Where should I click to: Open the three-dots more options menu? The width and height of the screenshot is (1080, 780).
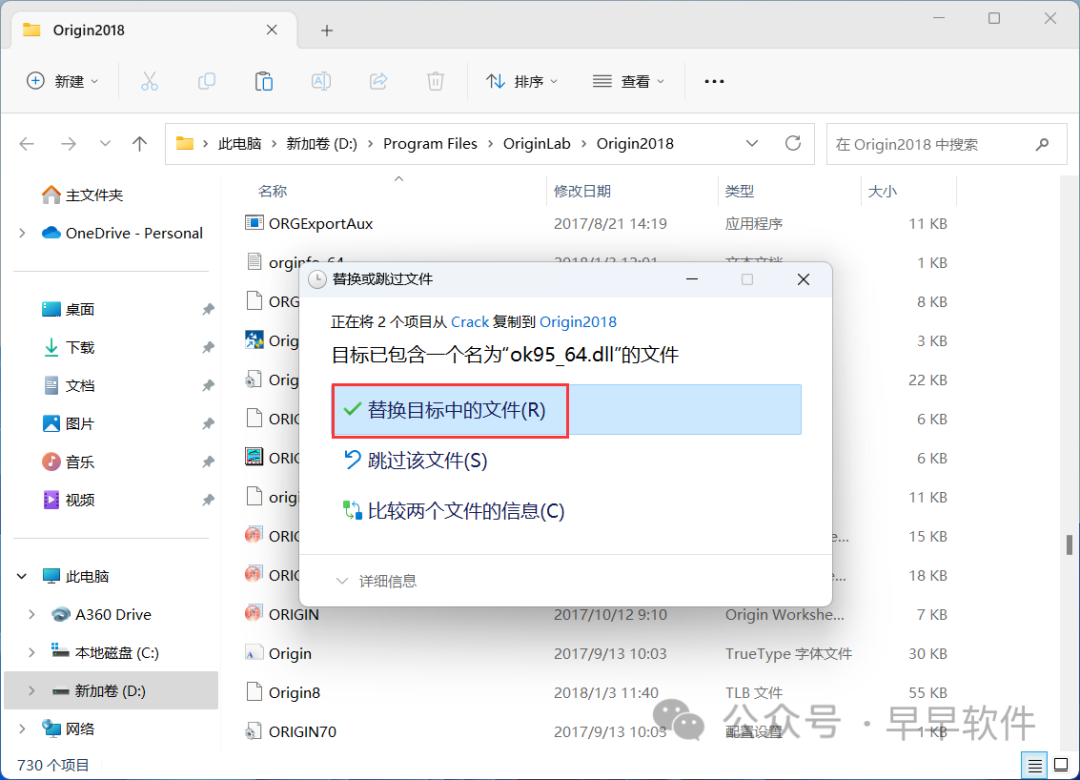click(714, 81)
